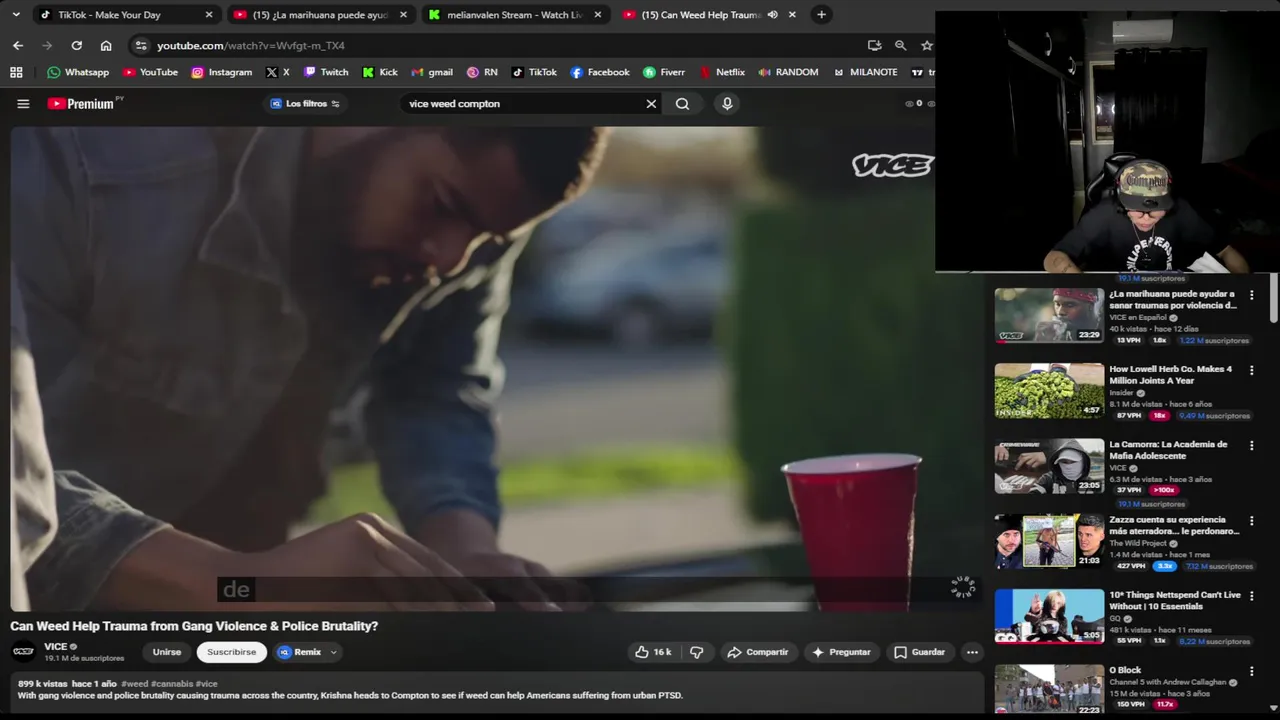Open RN bookmark

click(482, 72)
